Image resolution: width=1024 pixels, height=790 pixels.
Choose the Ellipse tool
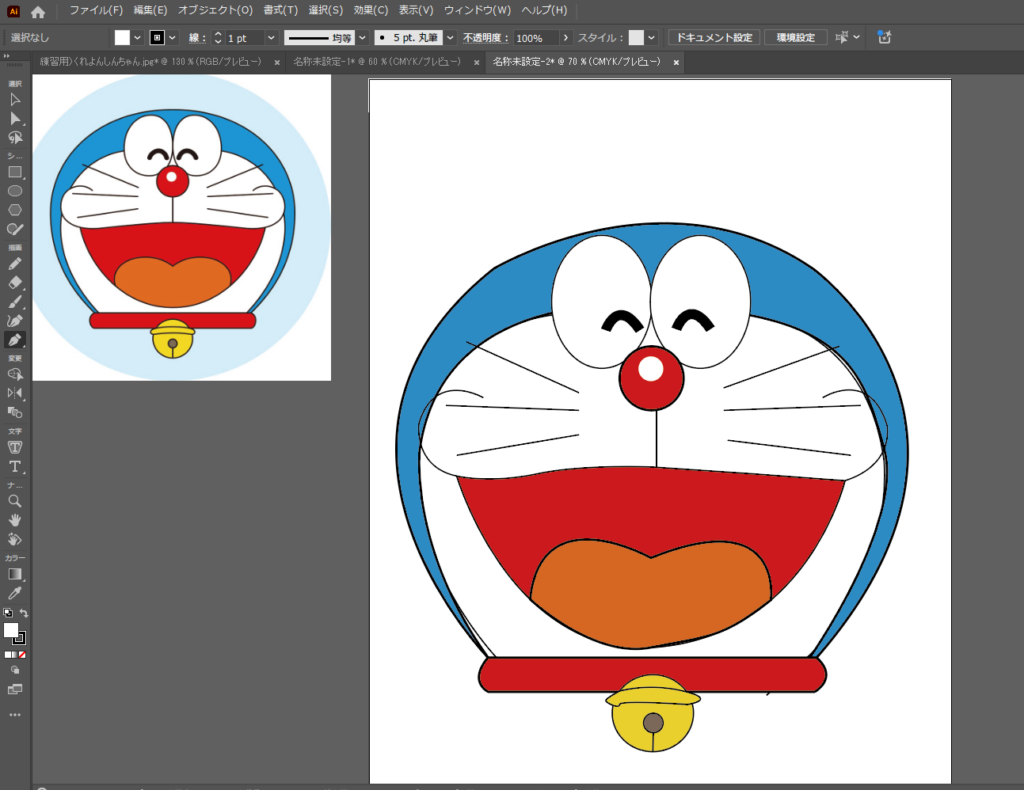pyautogui.click(x=15, y=191)
